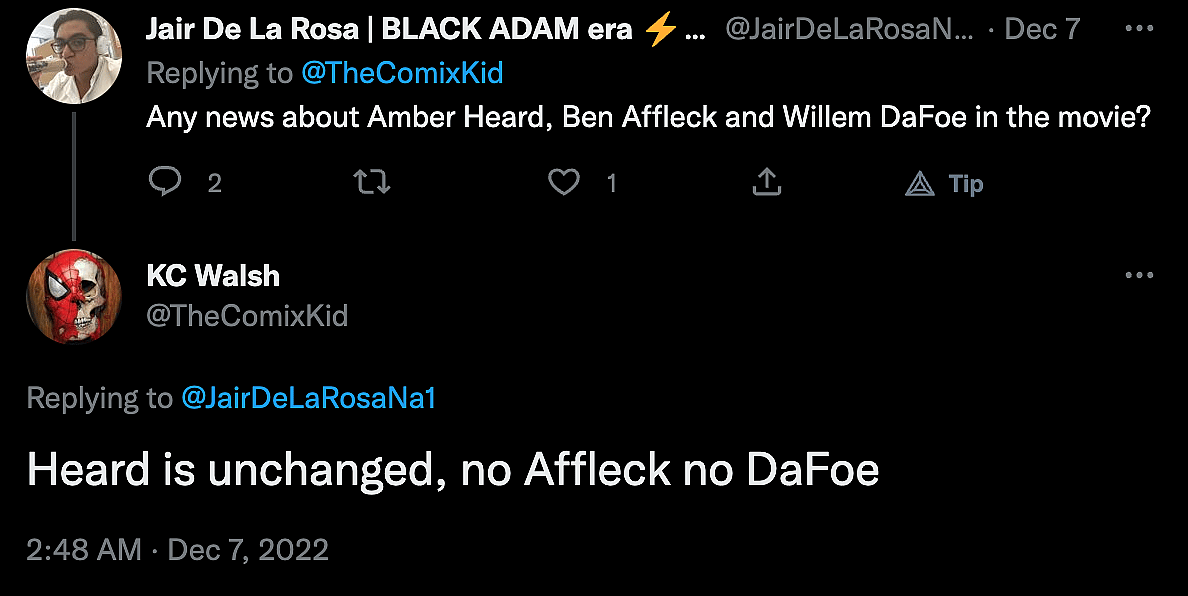Click the reply speech bubble icon

pyautogui.click(x=165, y=182)
